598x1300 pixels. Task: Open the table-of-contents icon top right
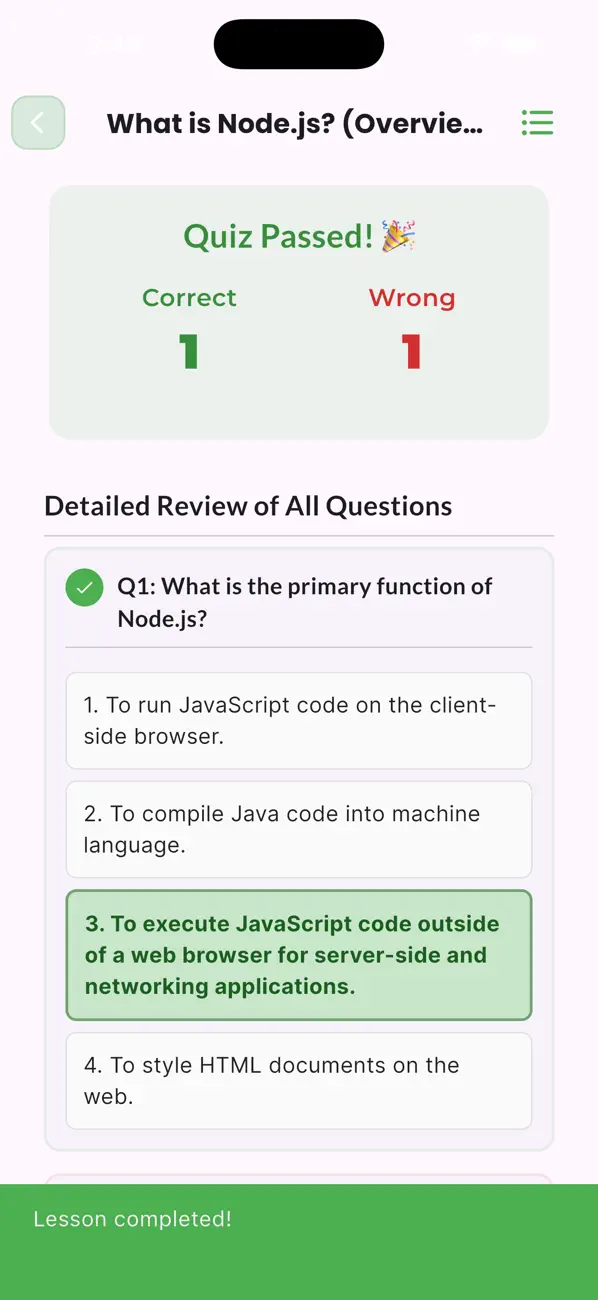(x=537, y=122)
